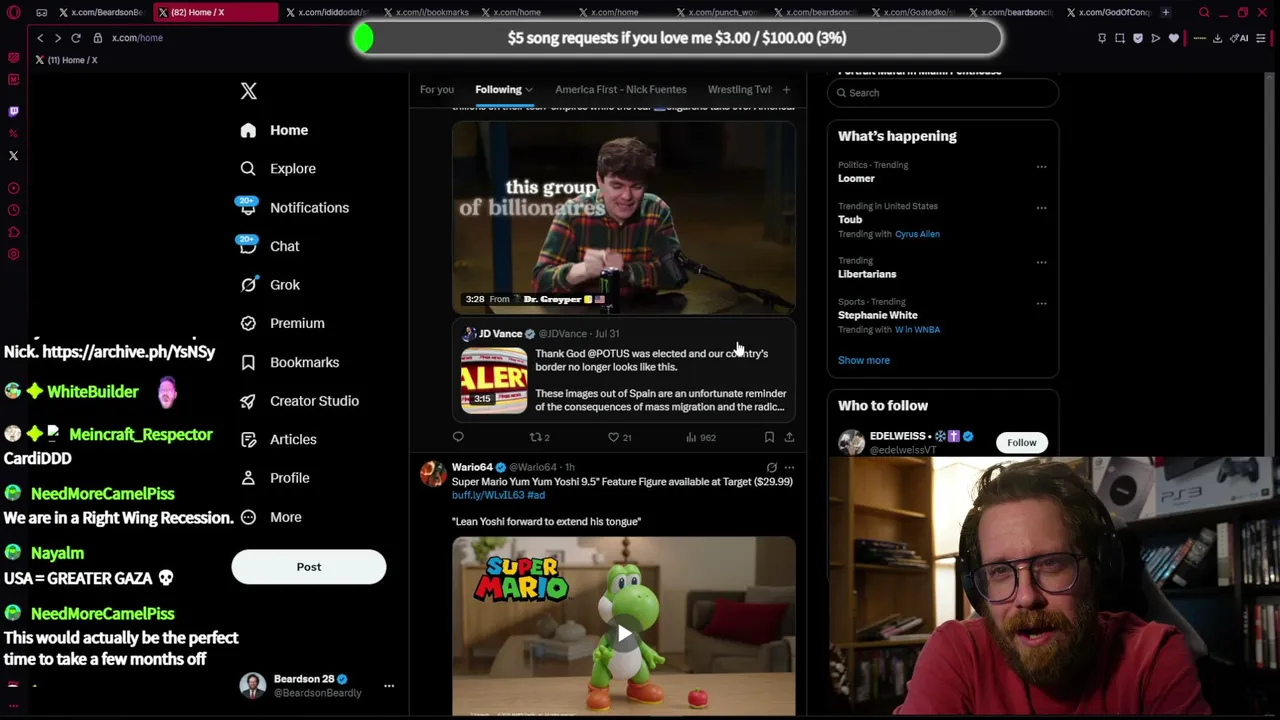The height and width of the screenshot is (720, 1280).
Task: Bookmark the post quoting JD Vance
Action: click(x=769, y=437)
